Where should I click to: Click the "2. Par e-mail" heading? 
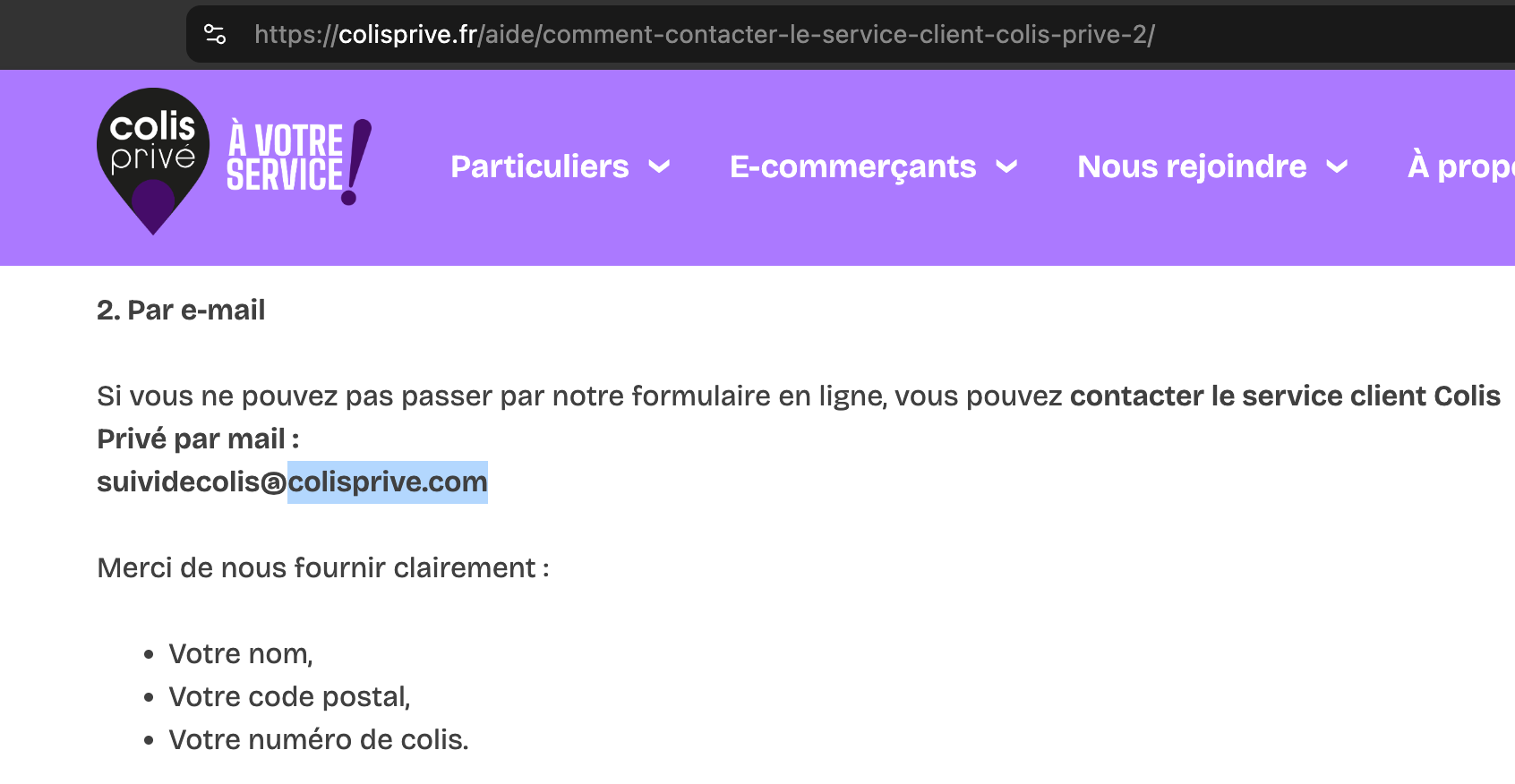[181, 311]
